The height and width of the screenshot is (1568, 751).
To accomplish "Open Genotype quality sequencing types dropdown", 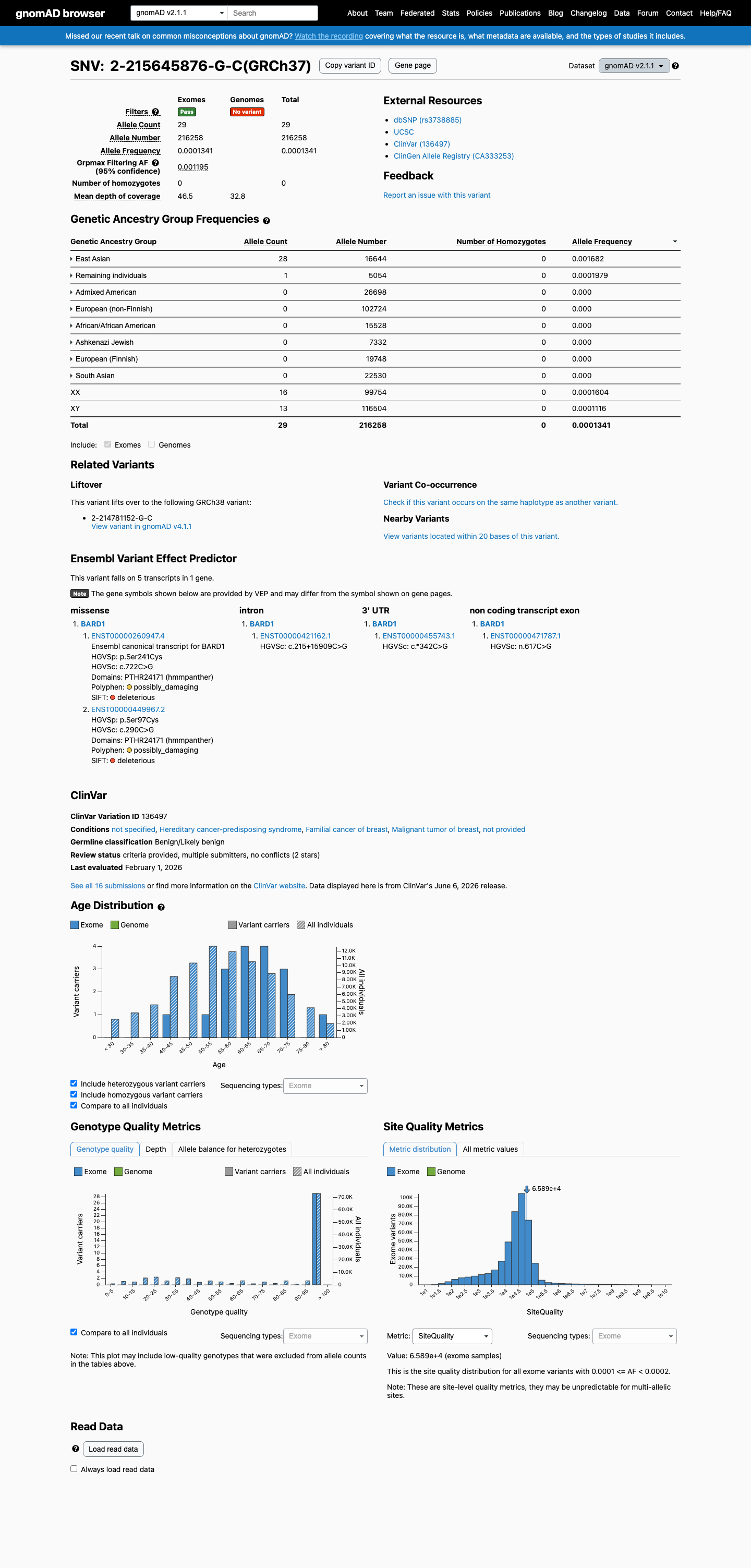I will pos(325,1336).
